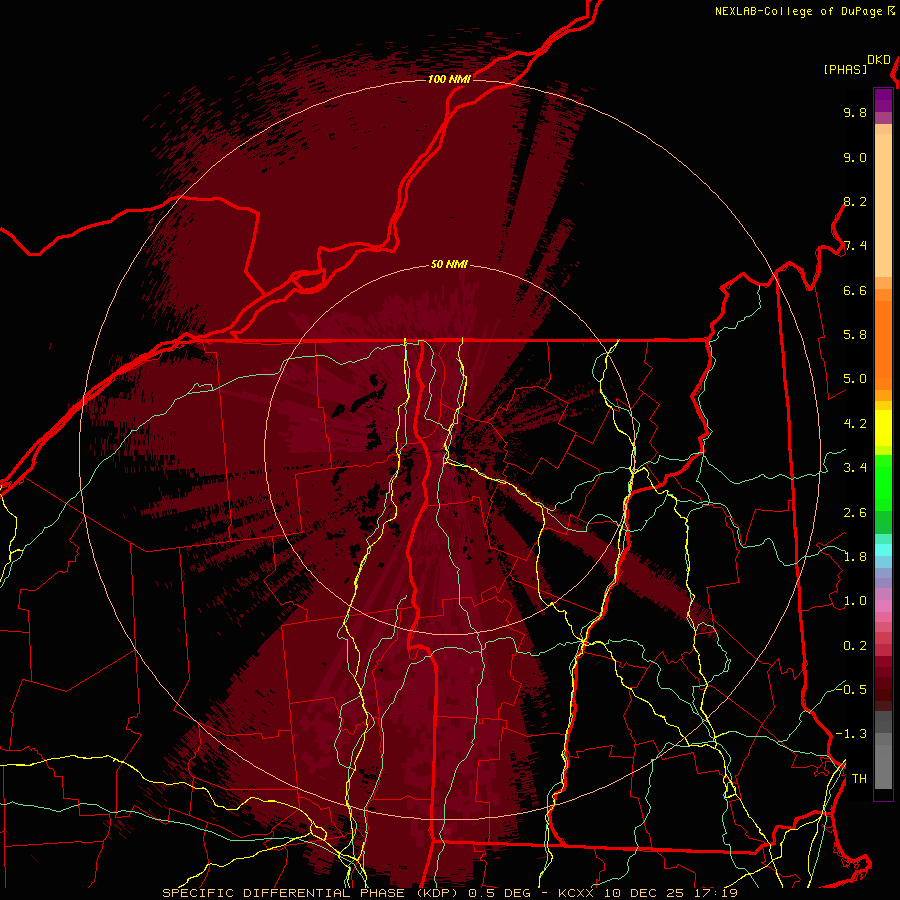Screen dimensions: 900x900
Task: Click the 4.2 legend value
Action: tap(855, 424)
